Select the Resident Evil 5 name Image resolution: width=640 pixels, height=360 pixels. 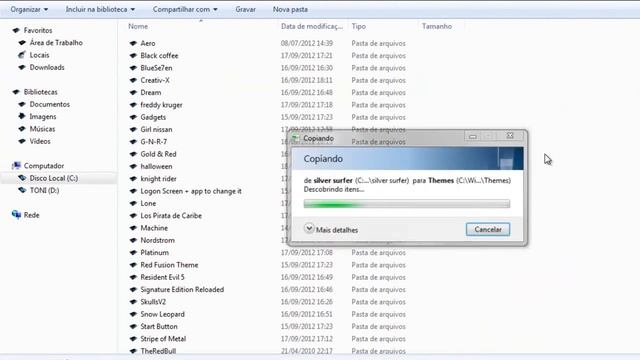coord(162,277)
